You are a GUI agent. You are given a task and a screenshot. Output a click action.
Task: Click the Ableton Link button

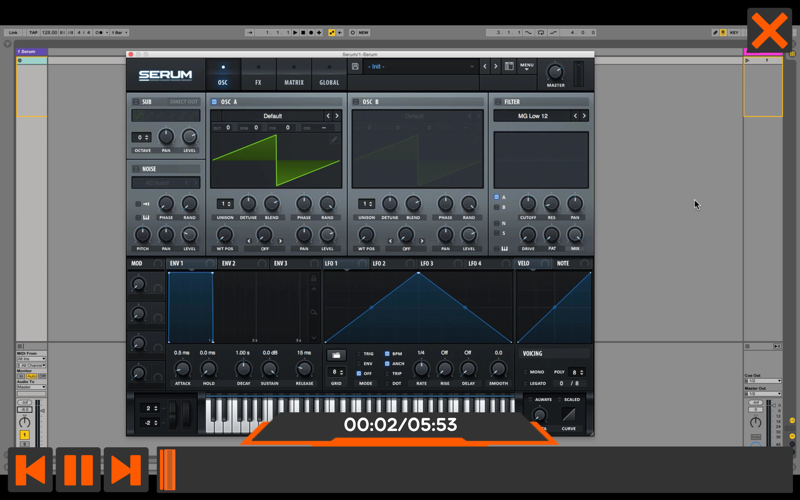13,32
